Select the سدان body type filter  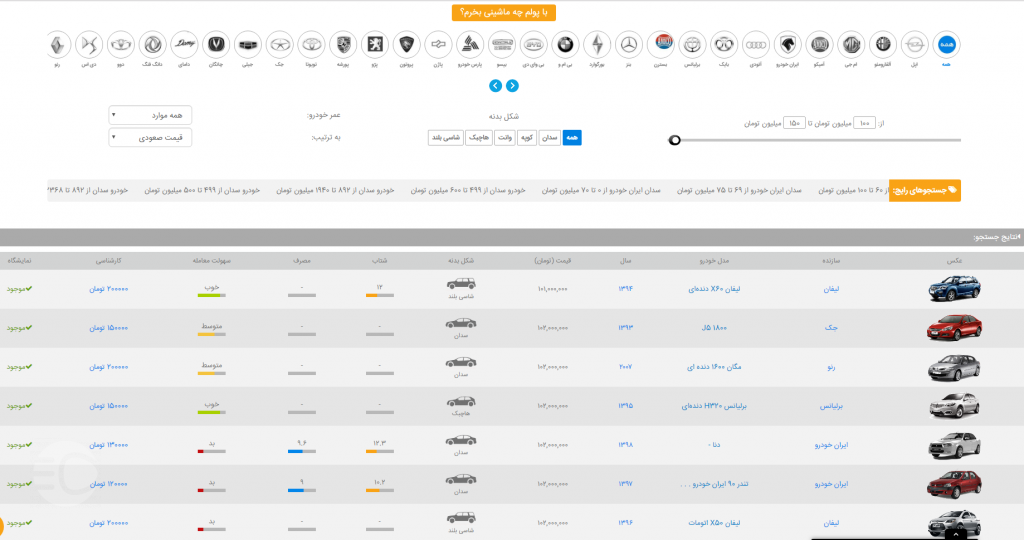(x=550, y=138)
